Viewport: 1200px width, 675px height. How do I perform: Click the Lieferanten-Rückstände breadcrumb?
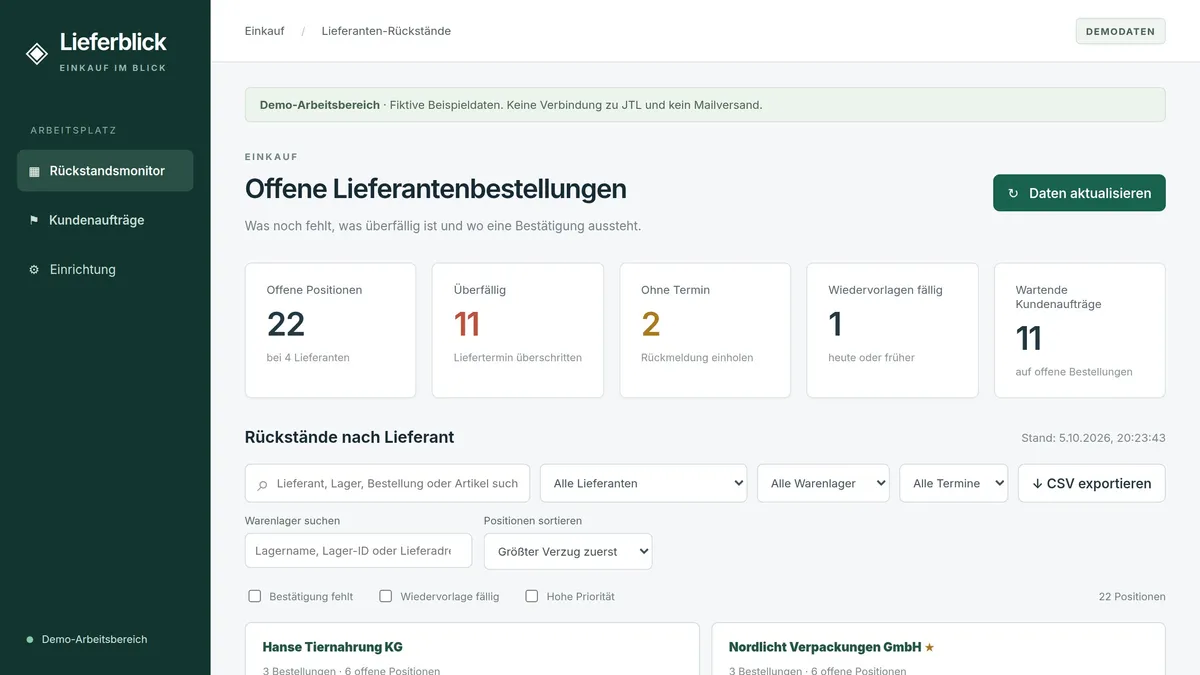coord(386,31)
